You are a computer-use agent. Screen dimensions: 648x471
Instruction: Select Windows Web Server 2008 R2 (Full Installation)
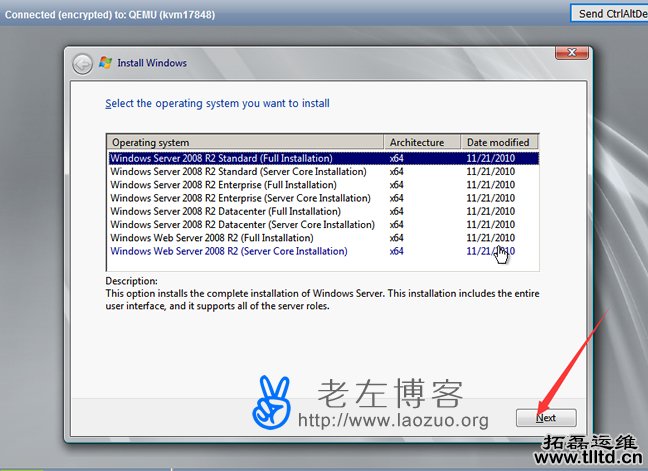[324, 238]
